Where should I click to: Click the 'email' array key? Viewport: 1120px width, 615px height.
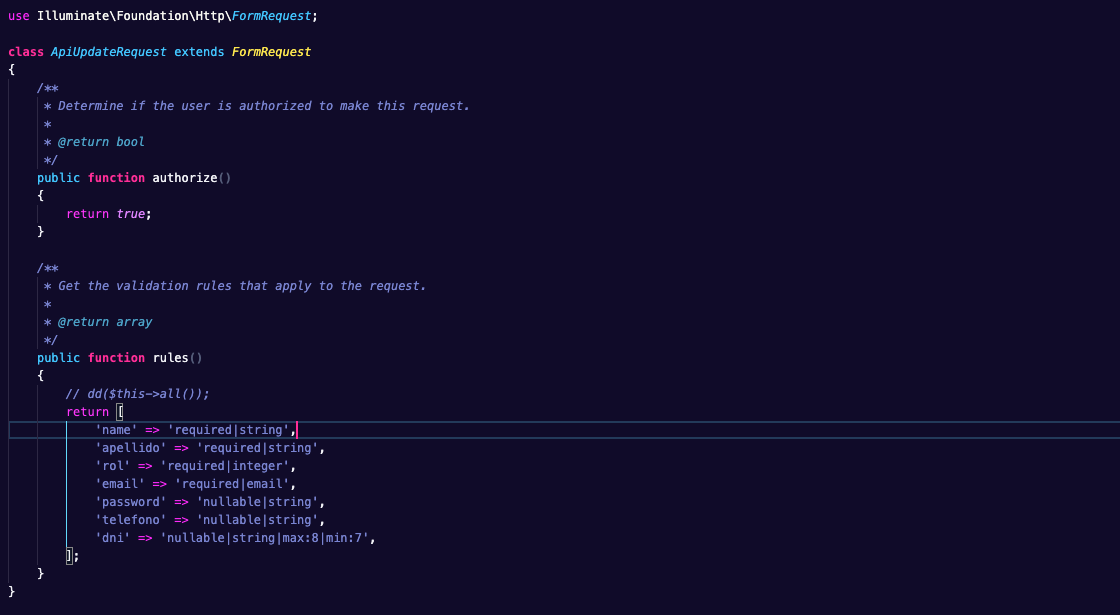click(119, 484)
